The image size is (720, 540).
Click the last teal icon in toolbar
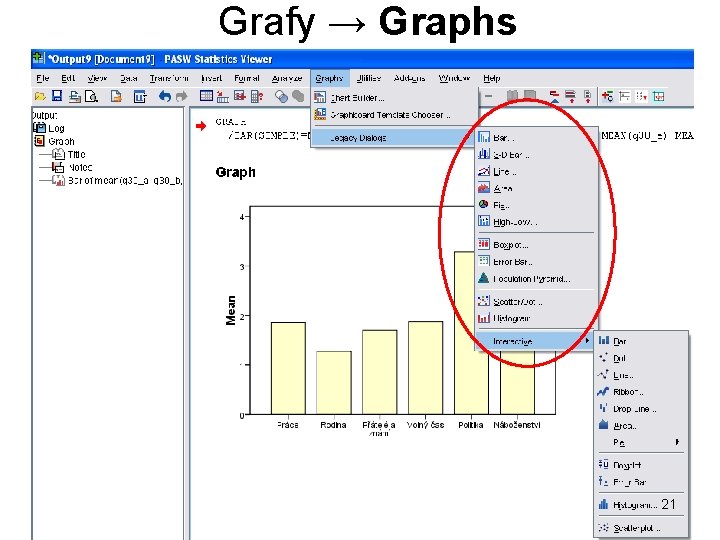[659, 96]
